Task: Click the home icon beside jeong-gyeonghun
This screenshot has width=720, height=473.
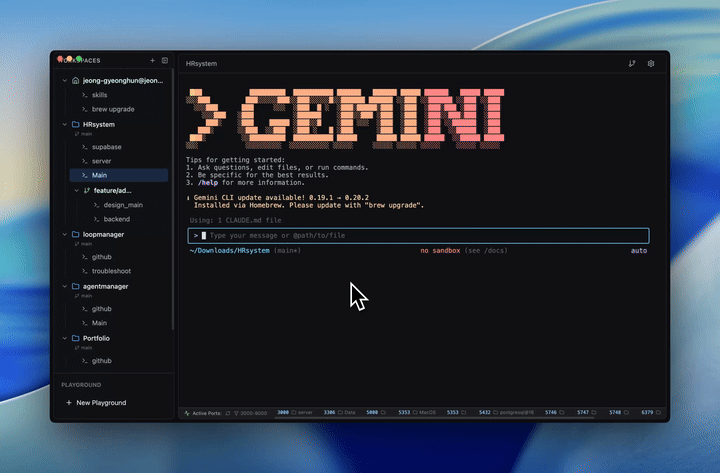Action: coord(76,80)
